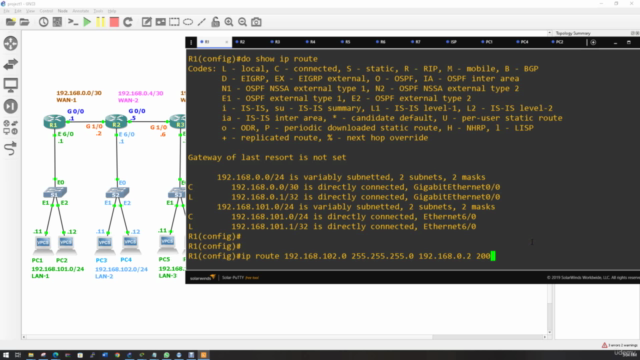
Task: Open Task View on the taskbar
Action: coord(18,355)
